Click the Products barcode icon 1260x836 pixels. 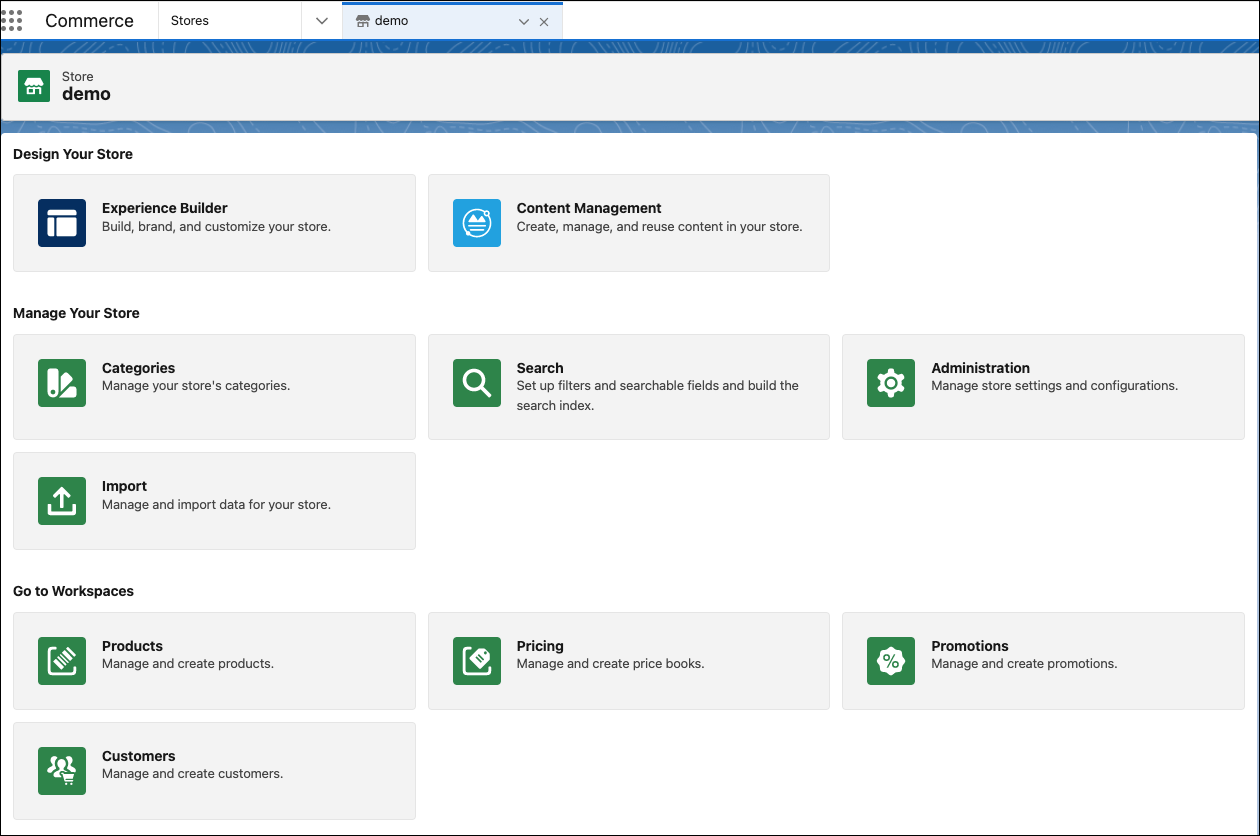point(62,661)
